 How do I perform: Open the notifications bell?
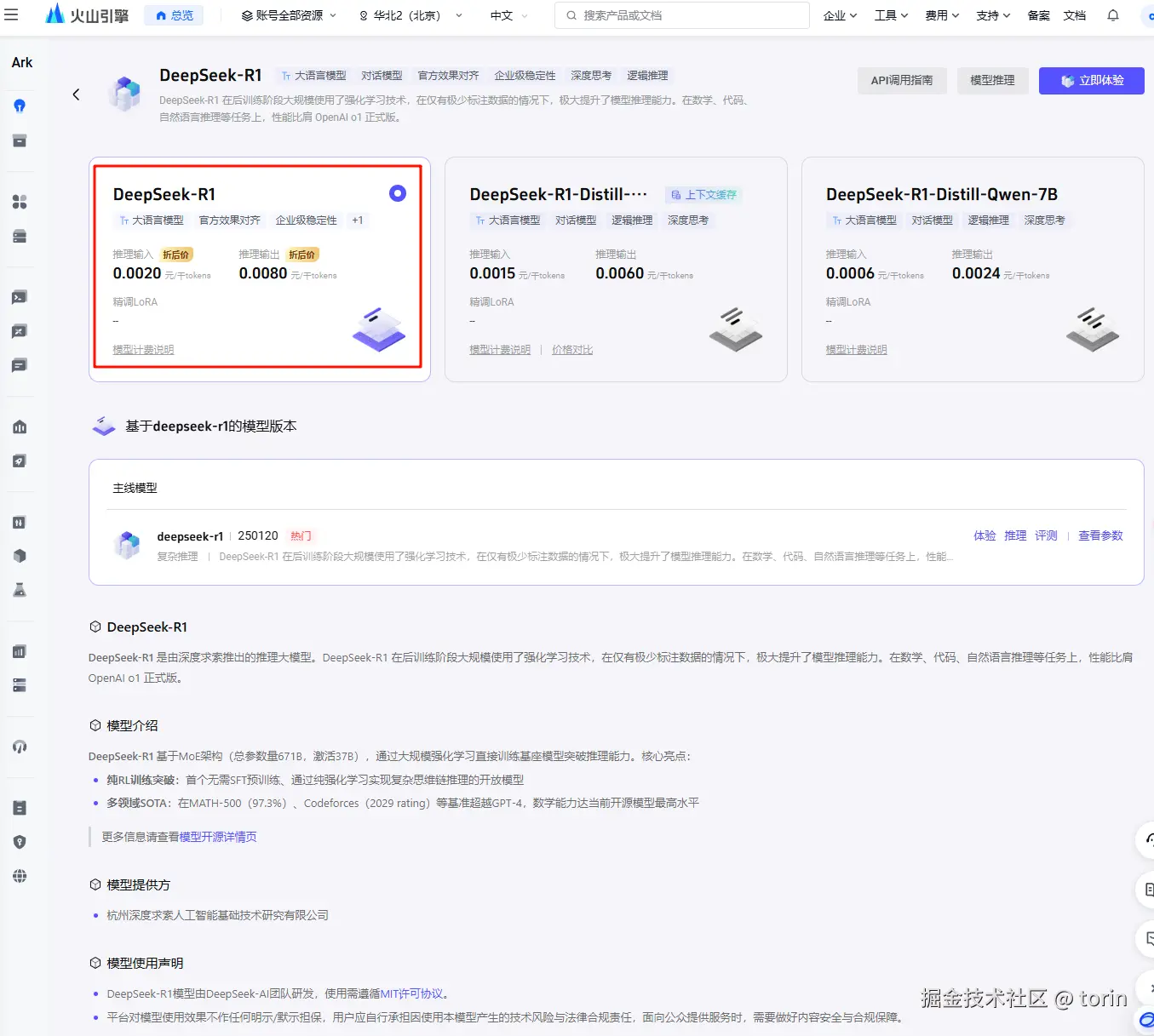click(1112, 15)
